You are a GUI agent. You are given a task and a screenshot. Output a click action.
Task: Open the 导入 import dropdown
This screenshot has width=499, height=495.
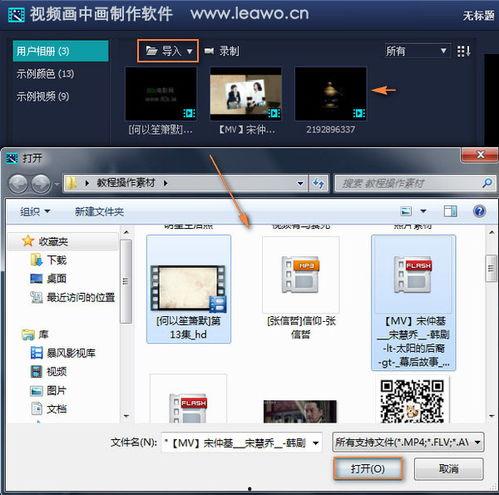[168, 51]
